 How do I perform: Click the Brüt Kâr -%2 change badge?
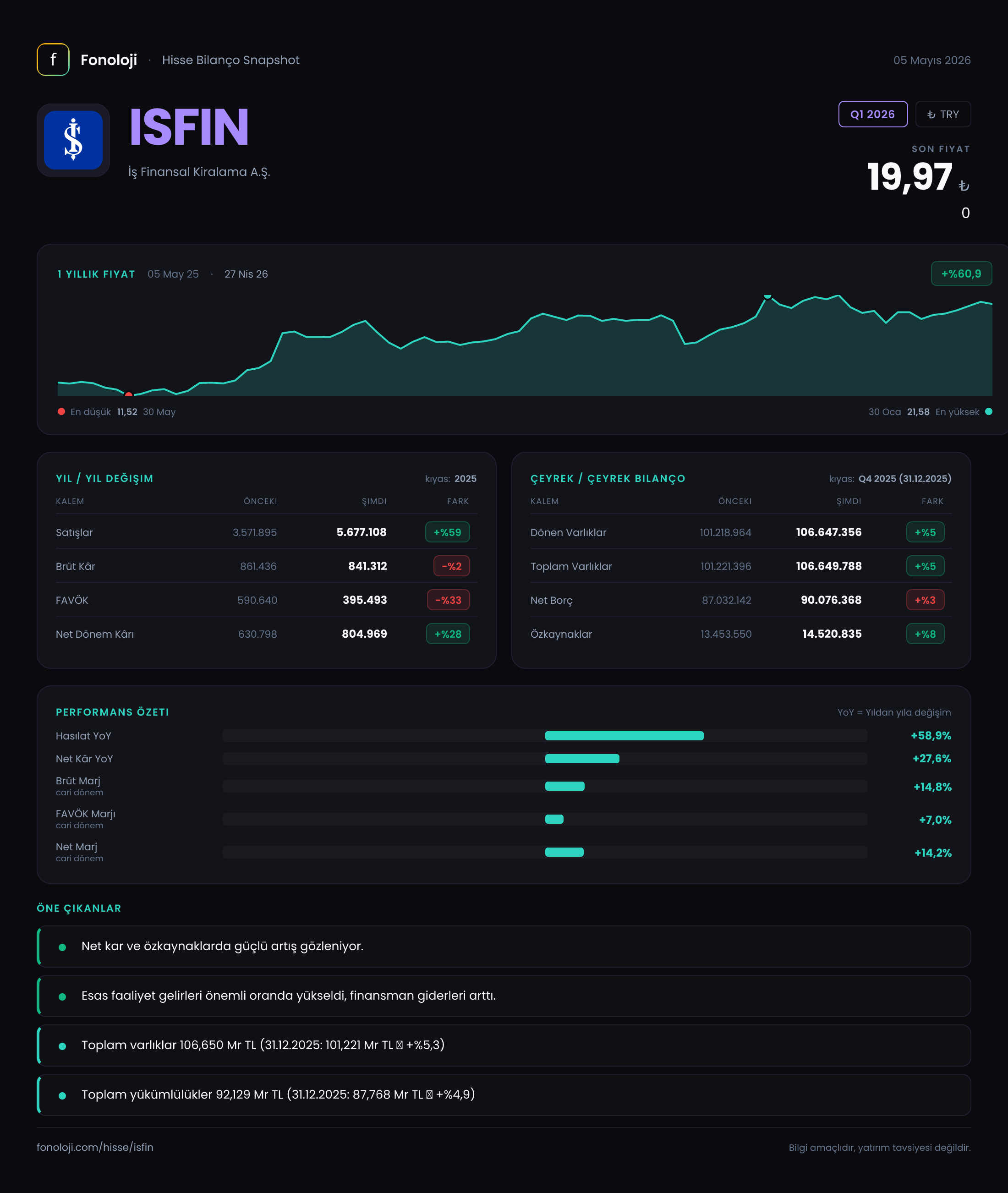pos(451,566)
